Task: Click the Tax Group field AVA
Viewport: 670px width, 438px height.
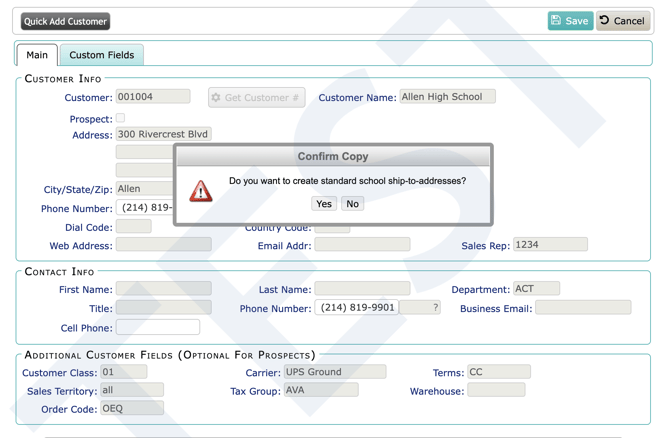Action: [x=321, y=390]
